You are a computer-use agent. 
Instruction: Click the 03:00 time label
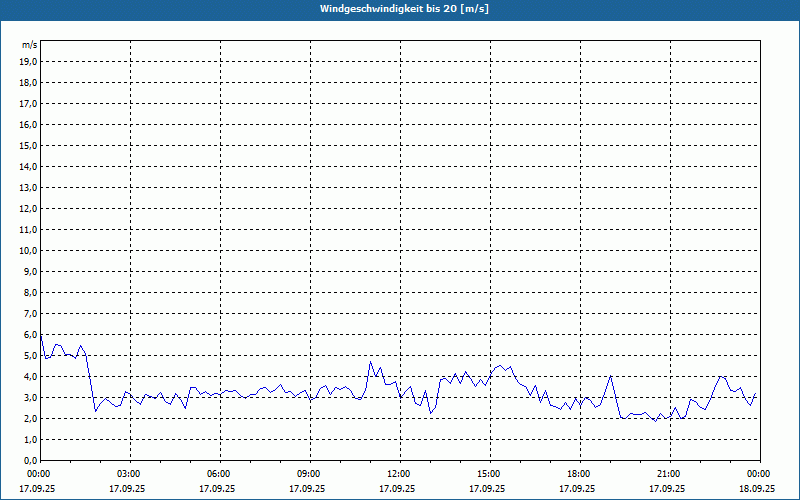tap(129, 474)
